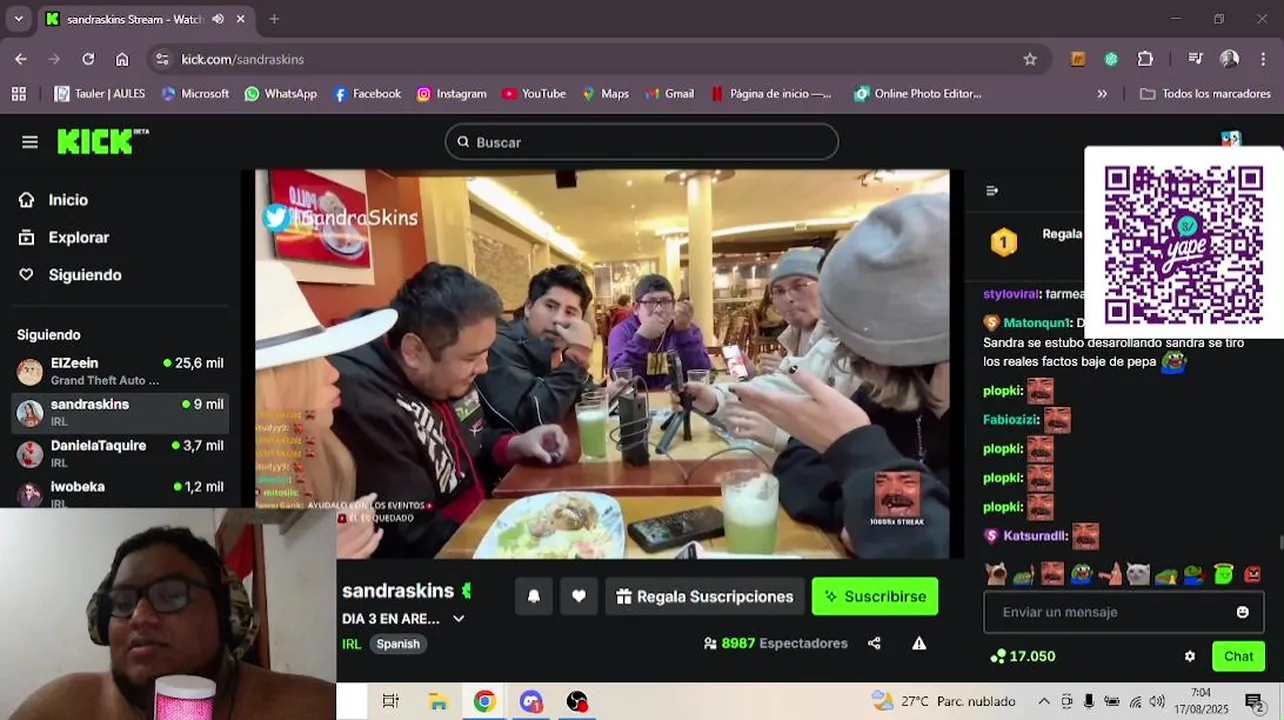Open Chrome apps grid
The height and width of the screenshot is (720, 1284).
(19, 94)
